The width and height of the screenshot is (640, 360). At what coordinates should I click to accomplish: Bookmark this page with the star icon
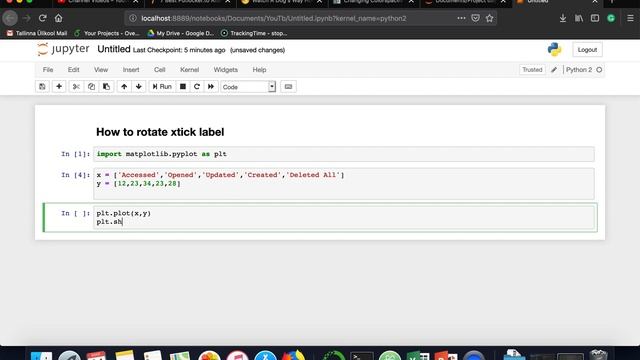[489, 18]
